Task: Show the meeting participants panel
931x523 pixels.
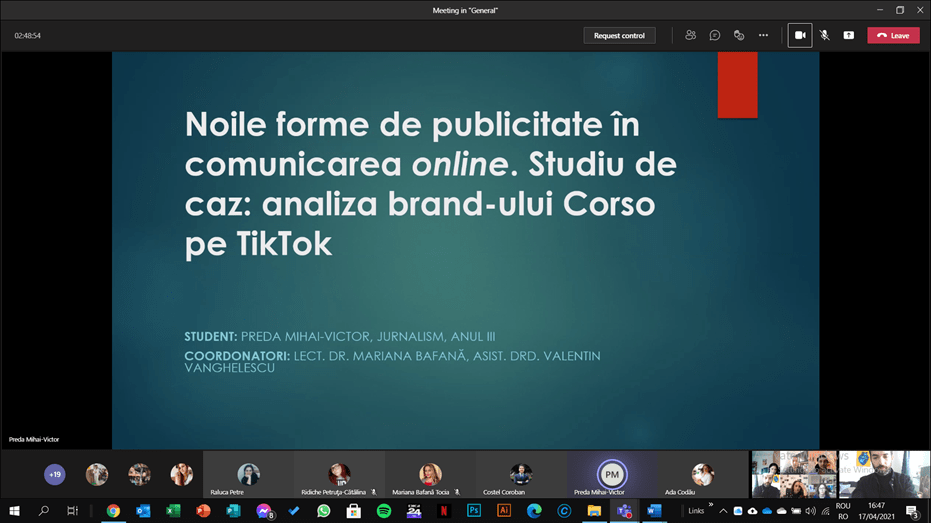Action: 690,35
